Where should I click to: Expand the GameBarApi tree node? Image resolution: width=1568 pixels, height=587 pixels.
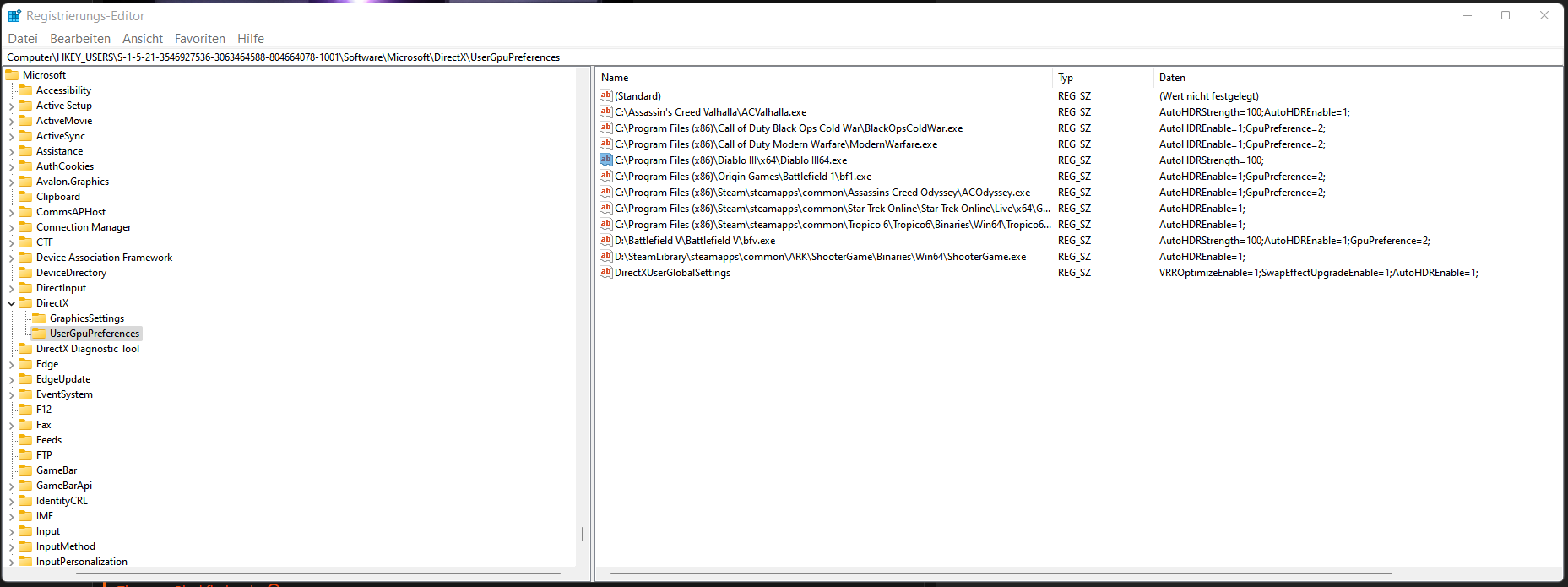(x=11, y=486)
